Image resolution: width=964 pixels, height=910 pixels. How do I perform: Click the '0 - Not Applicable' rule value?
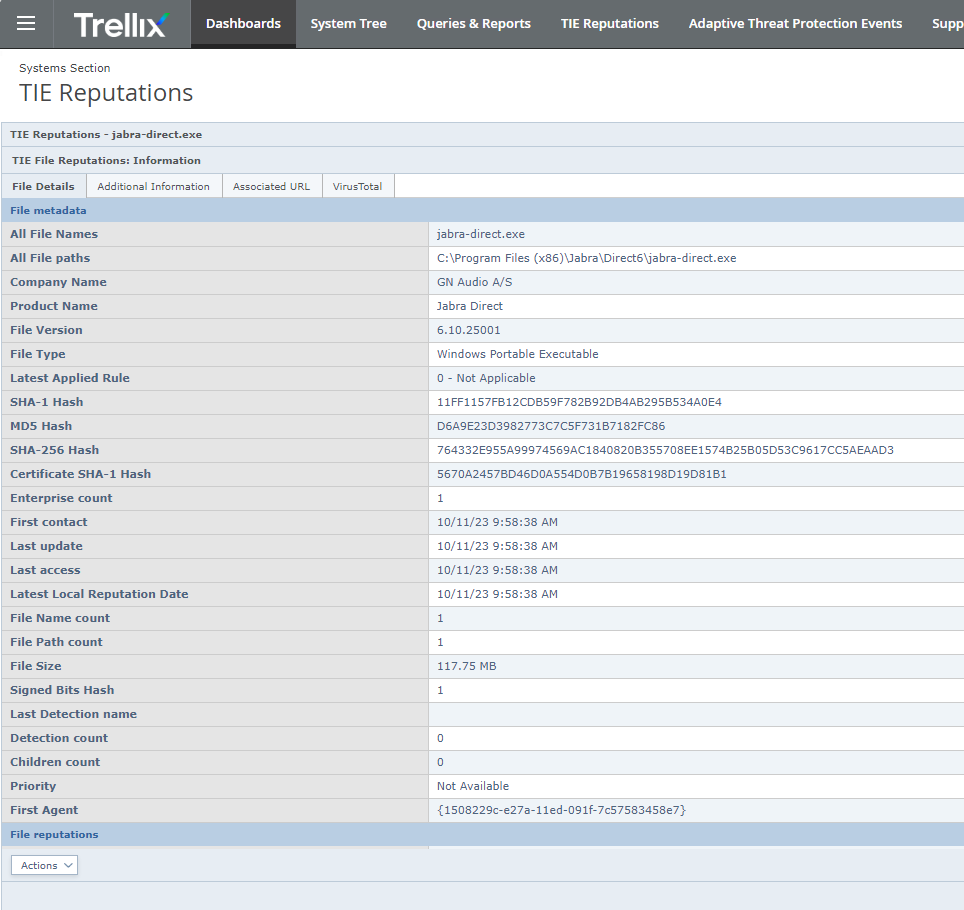click(486, 378)
